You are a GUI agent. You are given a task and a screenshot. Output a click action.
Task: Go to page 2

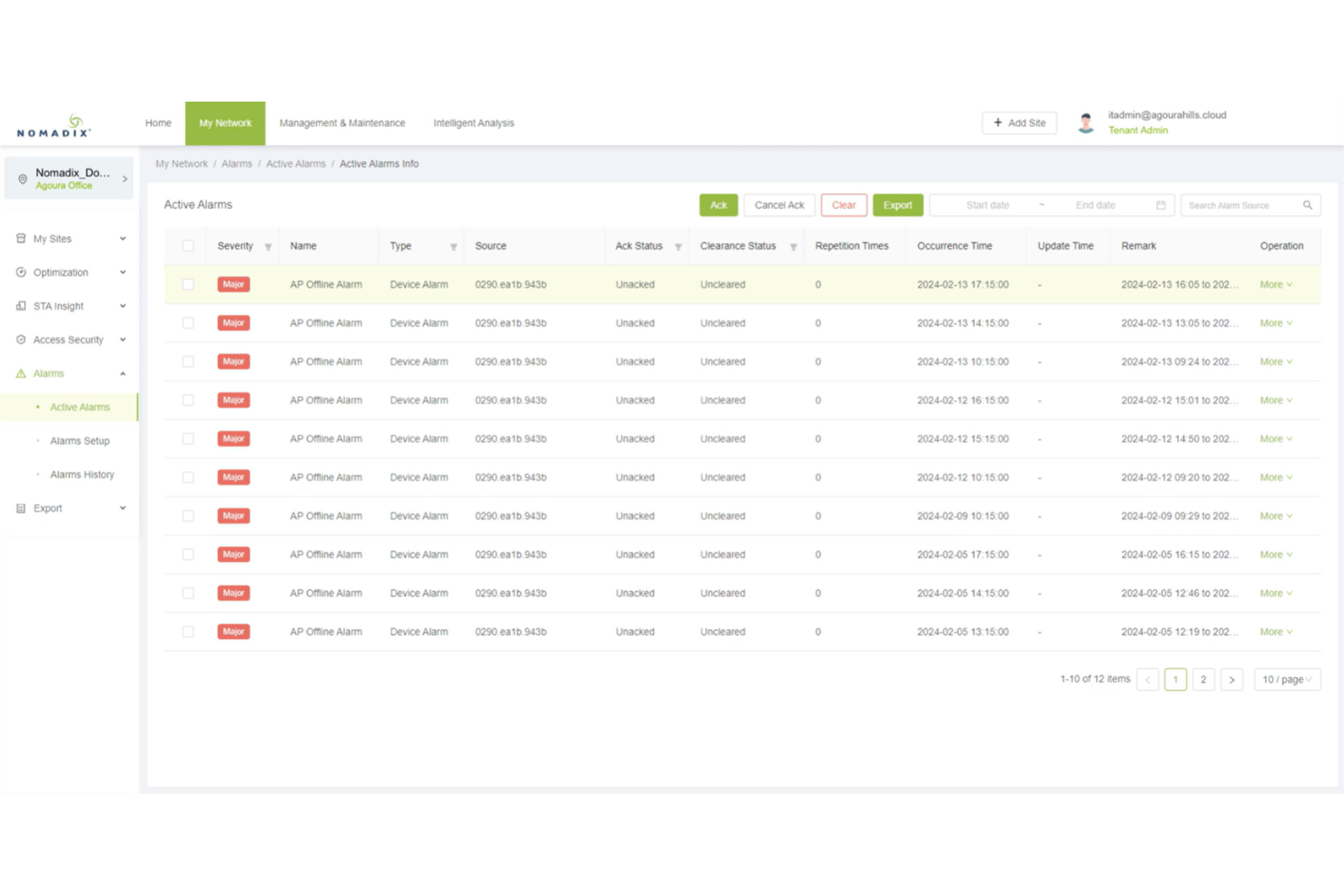click(x=1203, y=680)
